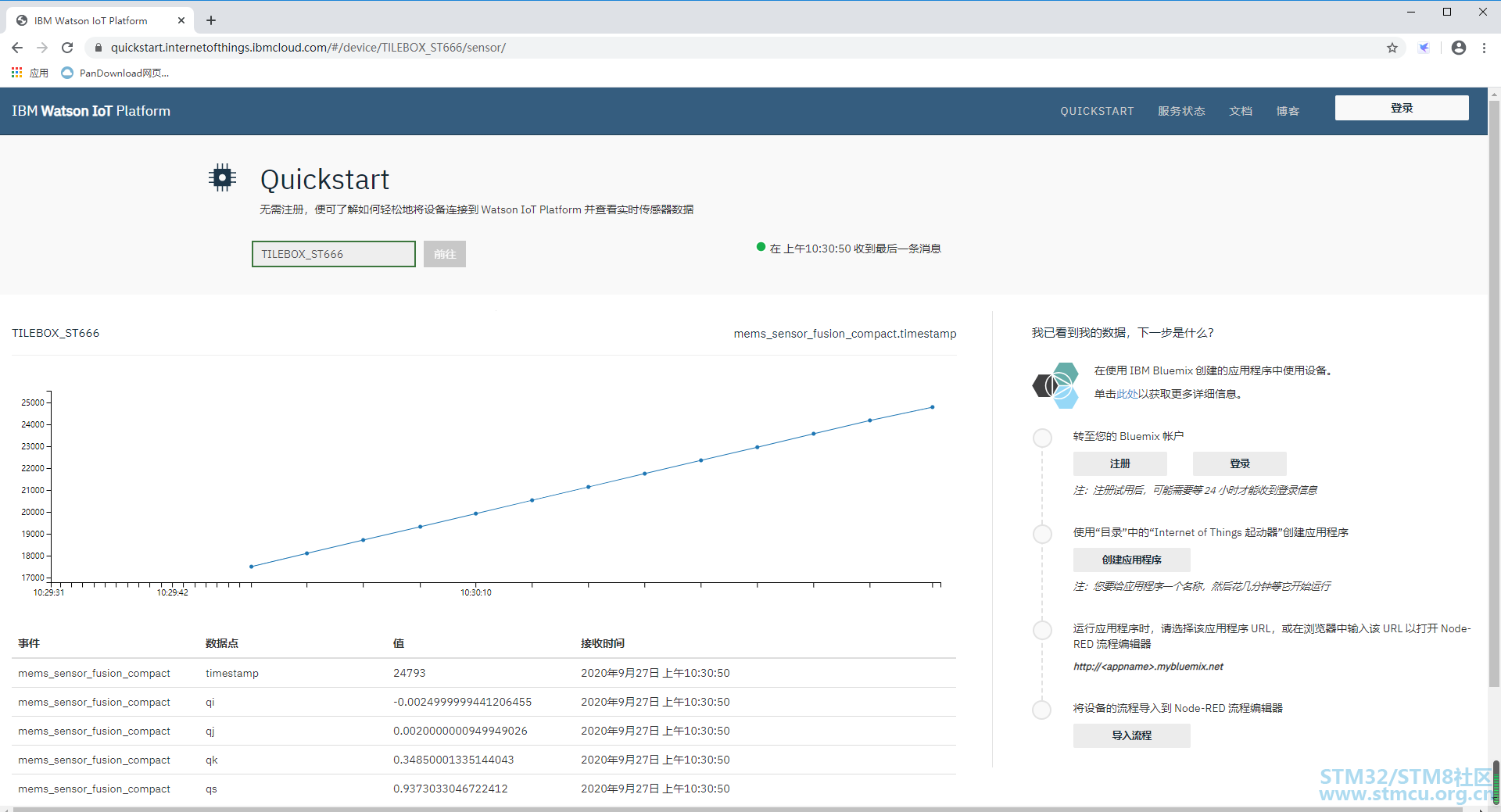The height and width of the screenshot is (812, 1501).
Task: Click the 注册 sign-up button
Action: [1120, 463]
